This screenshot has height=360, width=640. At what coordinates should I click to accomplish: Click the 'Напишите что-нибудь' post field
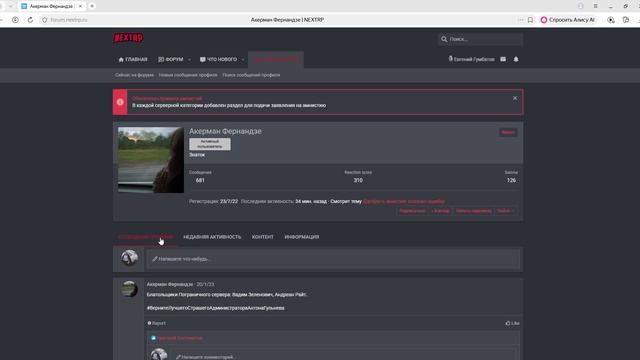333,259
